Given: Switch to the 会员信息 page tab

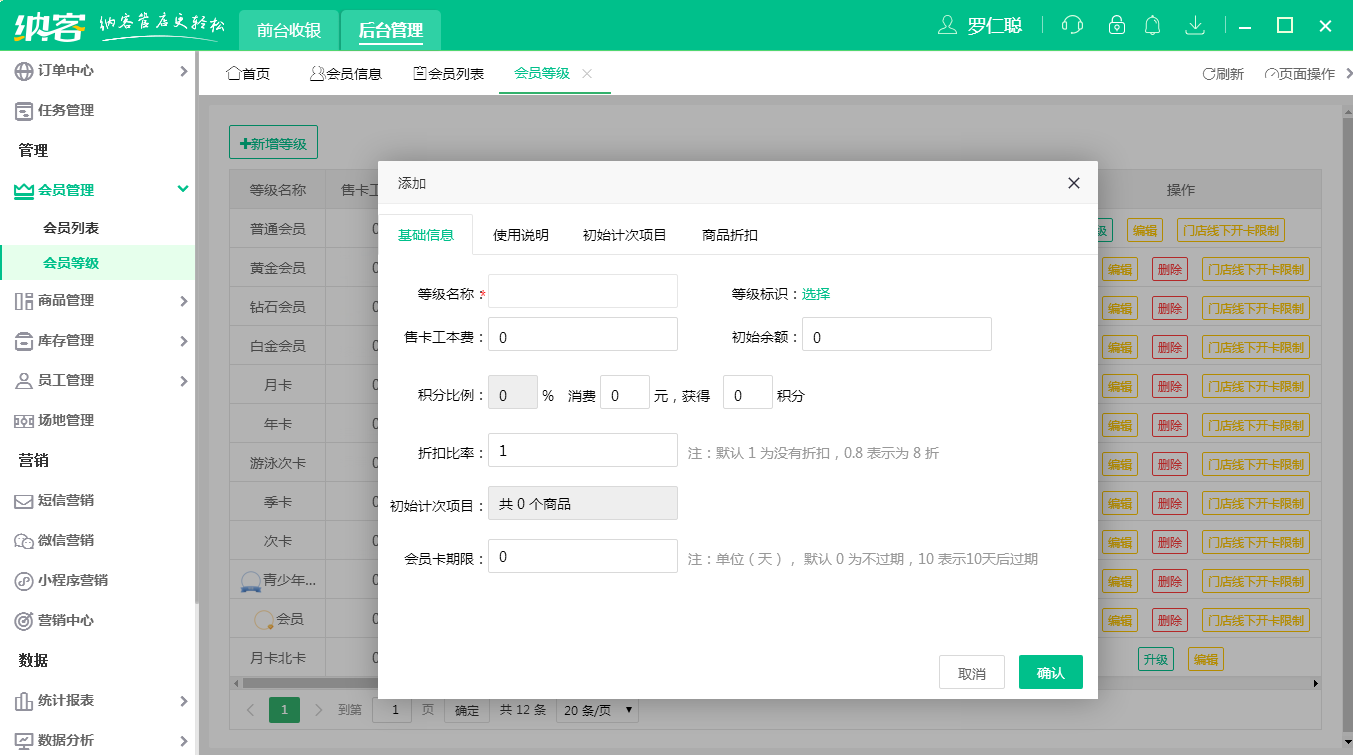Looking at the screenshot, I should 346,74.
